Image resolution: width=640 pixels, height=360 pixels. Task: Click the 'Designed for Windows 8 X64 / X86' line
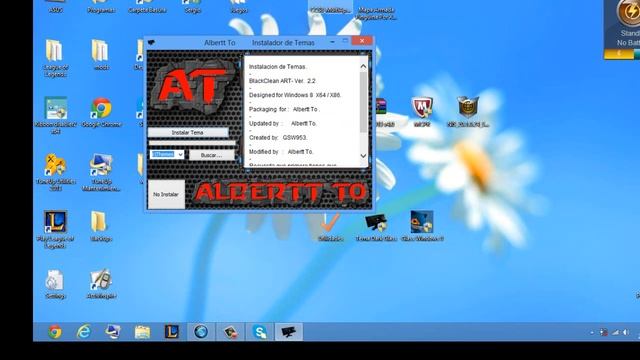point(295,95)
